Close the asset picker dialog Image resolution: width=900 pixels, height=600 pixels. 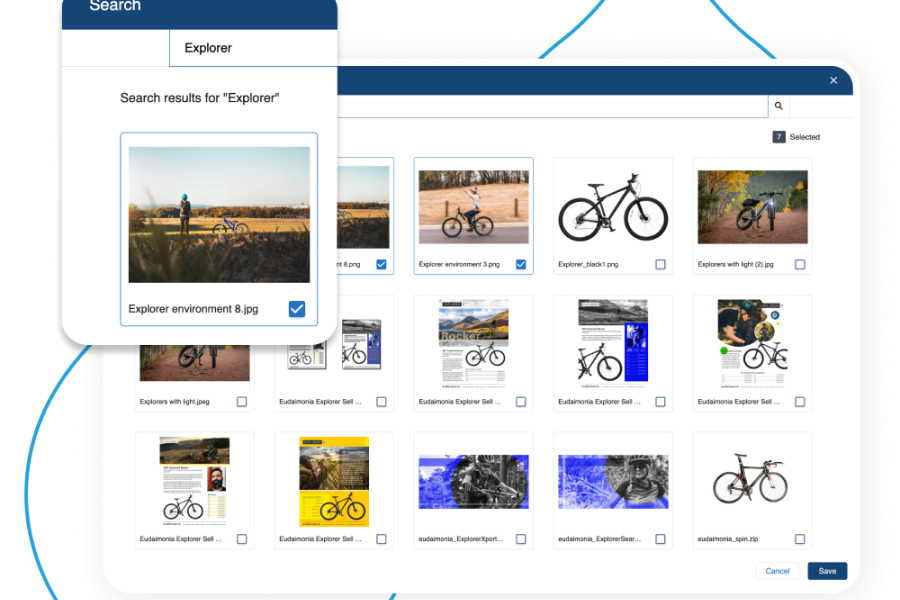click(833, 81)
